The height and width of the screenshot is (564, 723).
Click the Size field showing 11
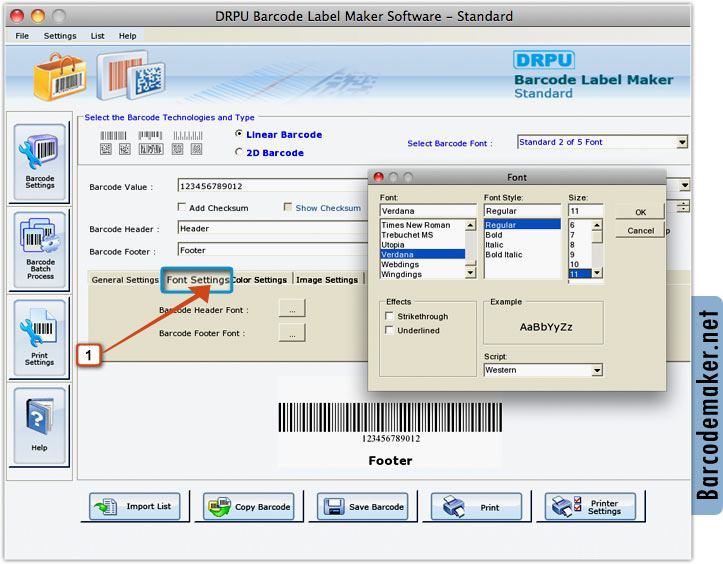[586, 211]
